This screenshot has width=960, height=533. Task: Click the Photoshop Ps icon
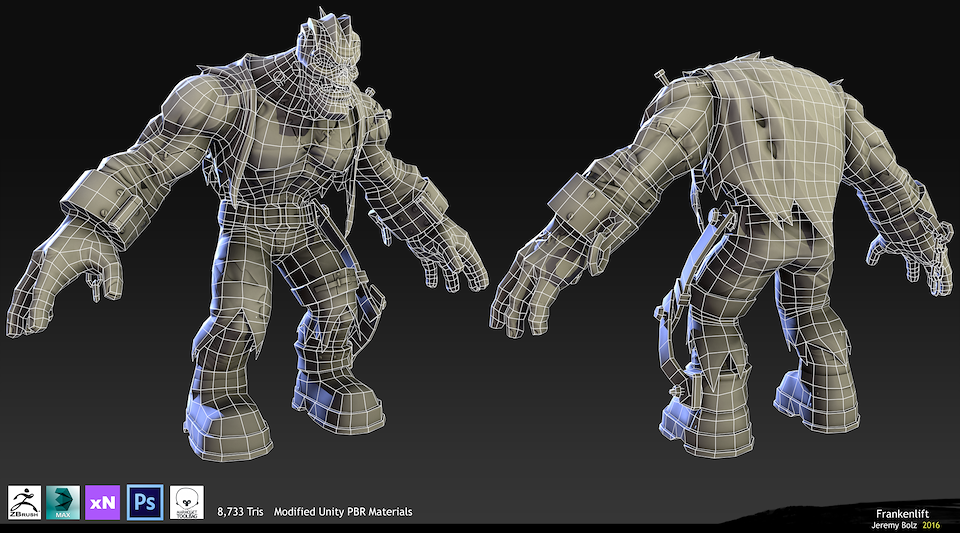pos(144,501)
